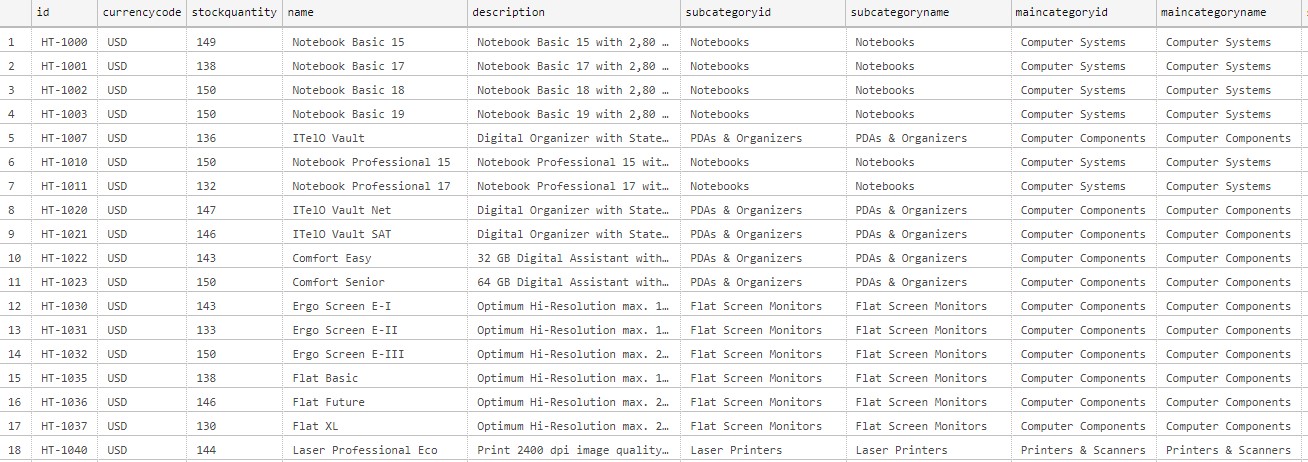
Task: Select stock quantity 136 cell
Action: 234,138
